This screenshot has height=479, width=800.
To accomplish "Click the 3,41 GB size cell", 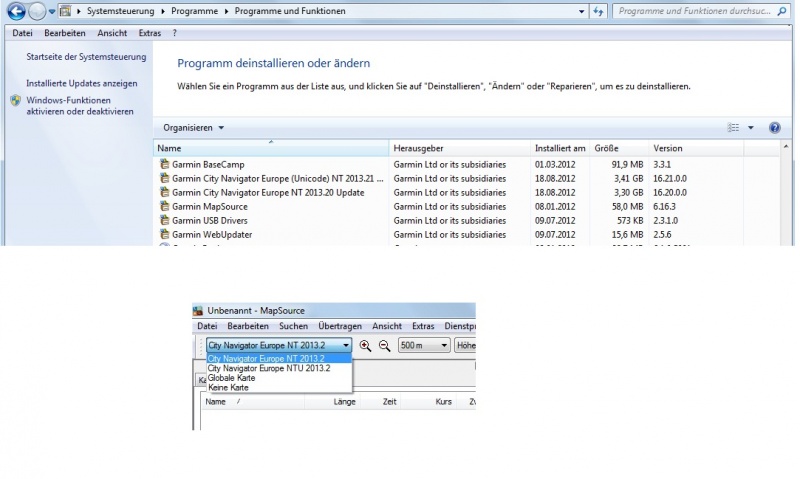I will (x=628, y=179).
